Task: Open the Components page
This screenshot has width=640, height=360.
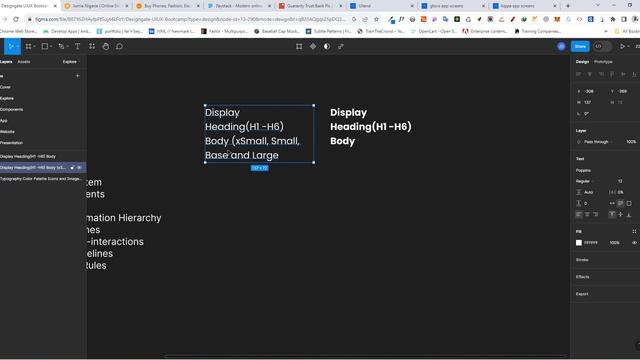Action: (11, 109)
